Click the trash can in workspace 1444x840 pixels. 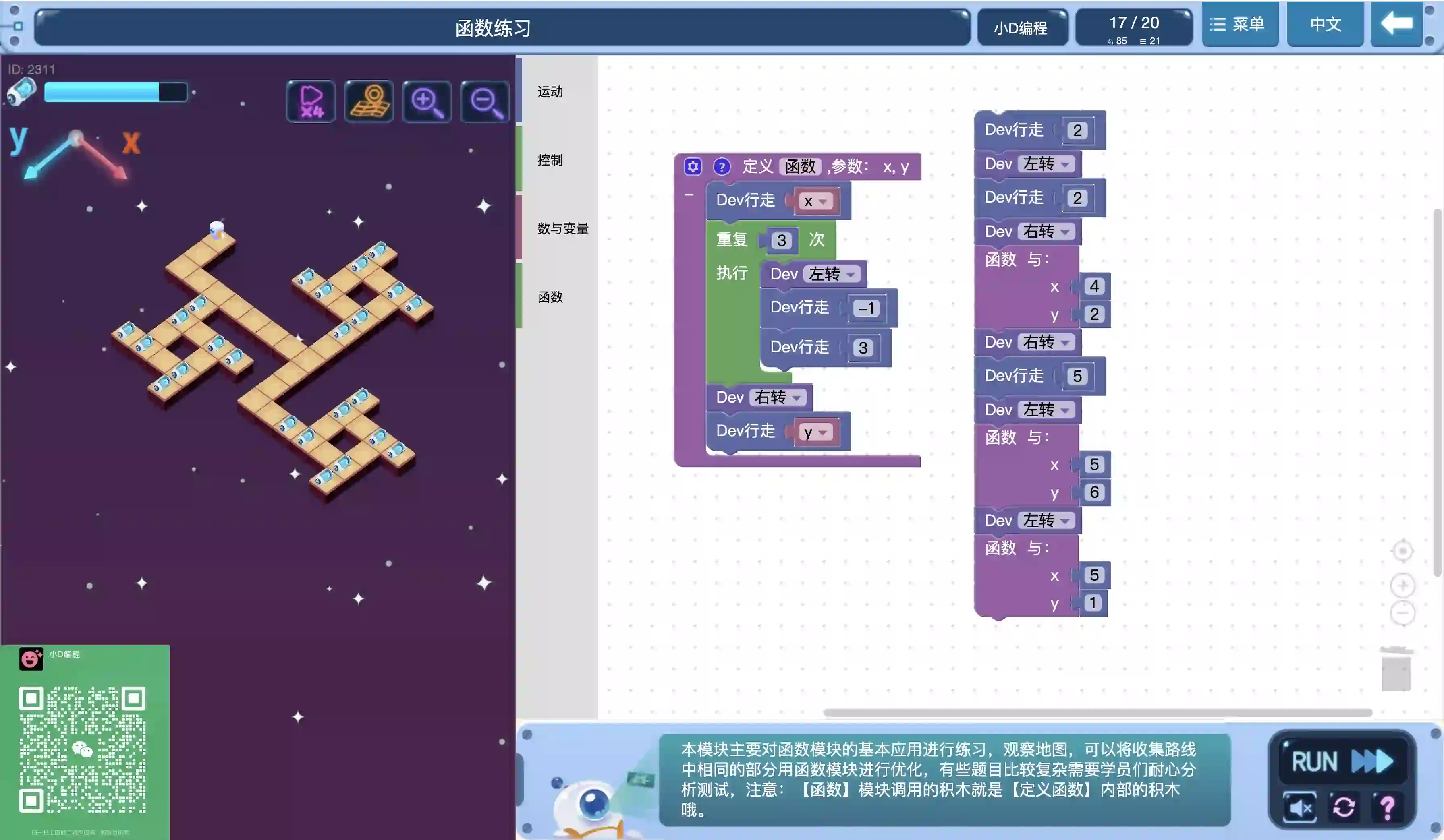tap(1396, 669)
